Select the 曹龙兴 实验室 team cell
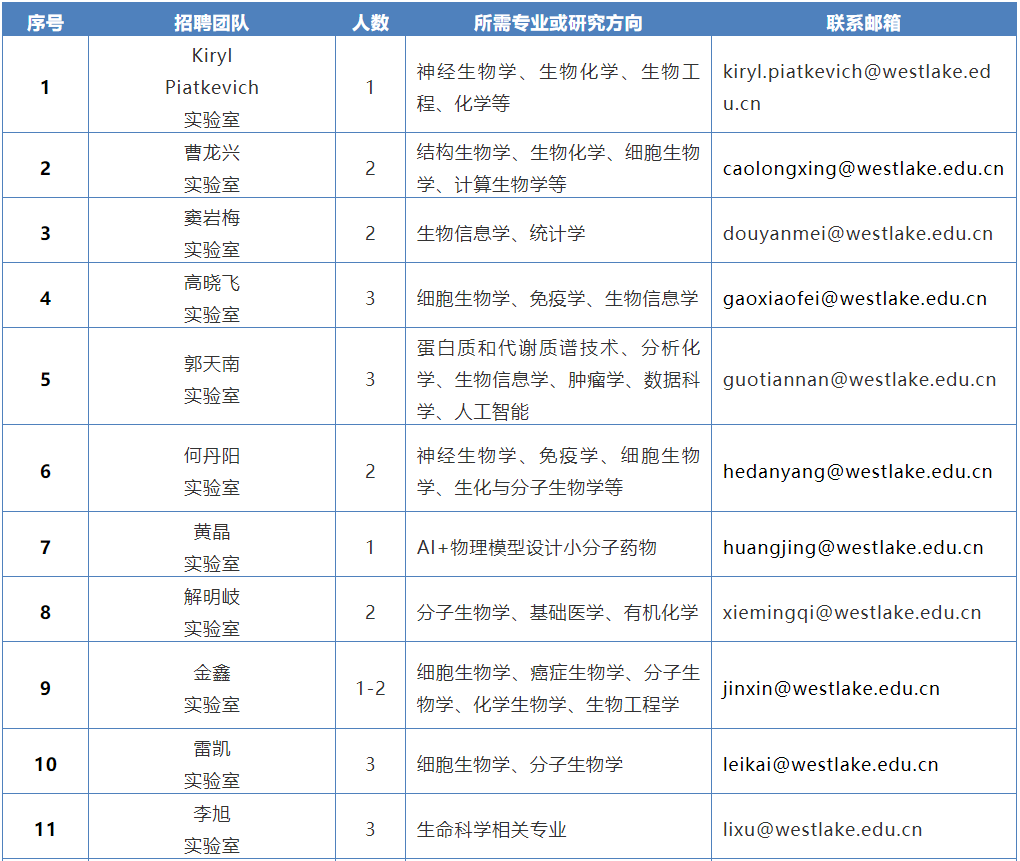 tap(212, 165)
